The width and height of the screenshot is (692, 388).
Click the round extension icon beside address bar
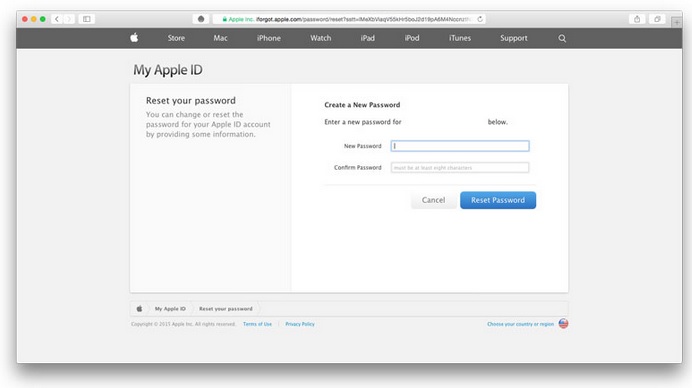[x=201, y=19]
